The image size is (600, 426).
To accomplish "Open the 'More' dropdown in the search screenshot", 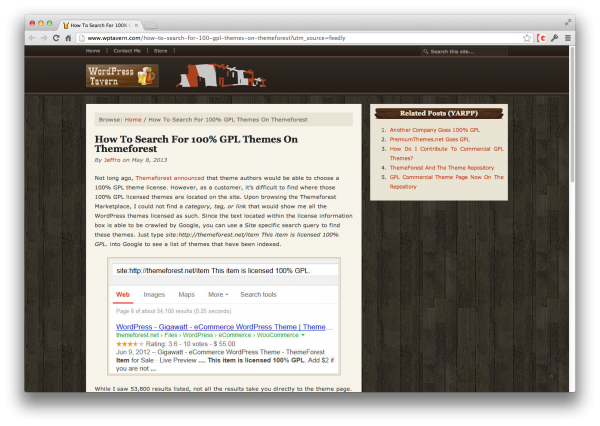I will (218, 295).
